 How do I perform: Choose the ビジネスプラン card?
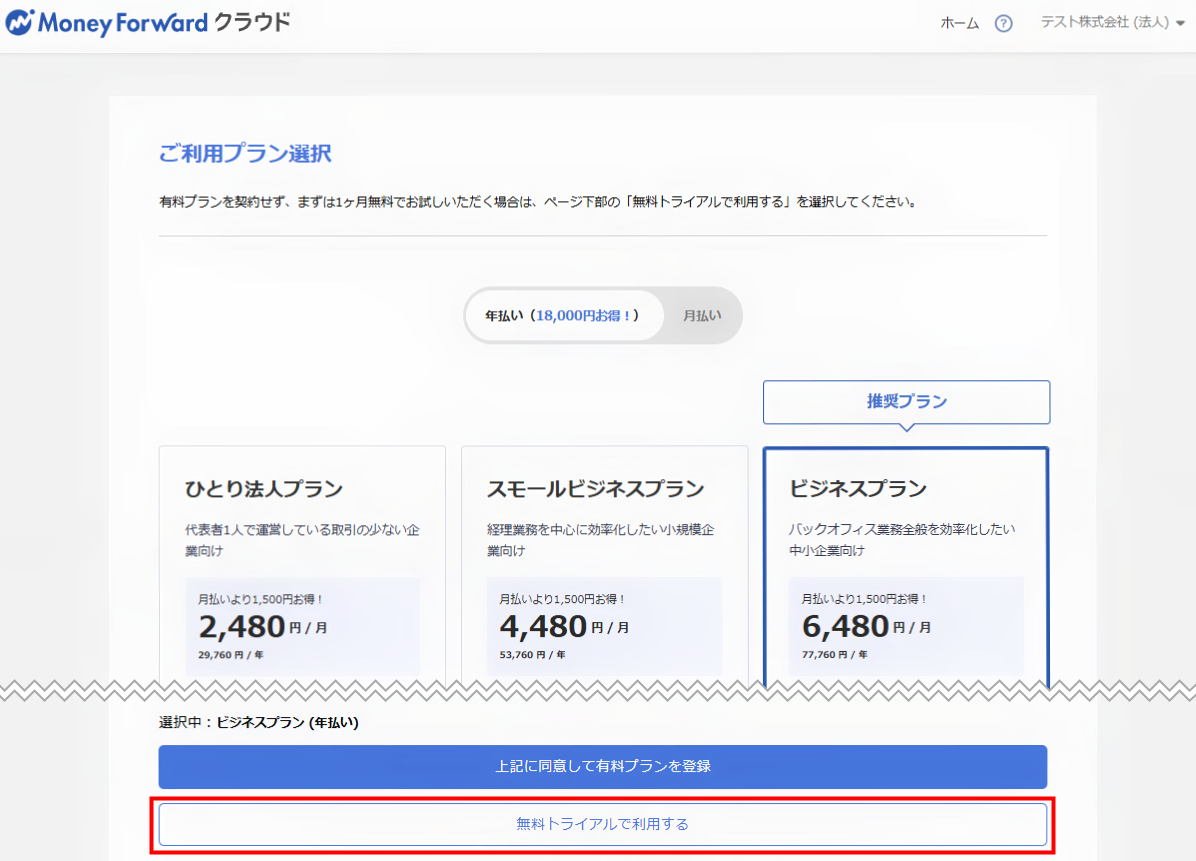[906, 567]
